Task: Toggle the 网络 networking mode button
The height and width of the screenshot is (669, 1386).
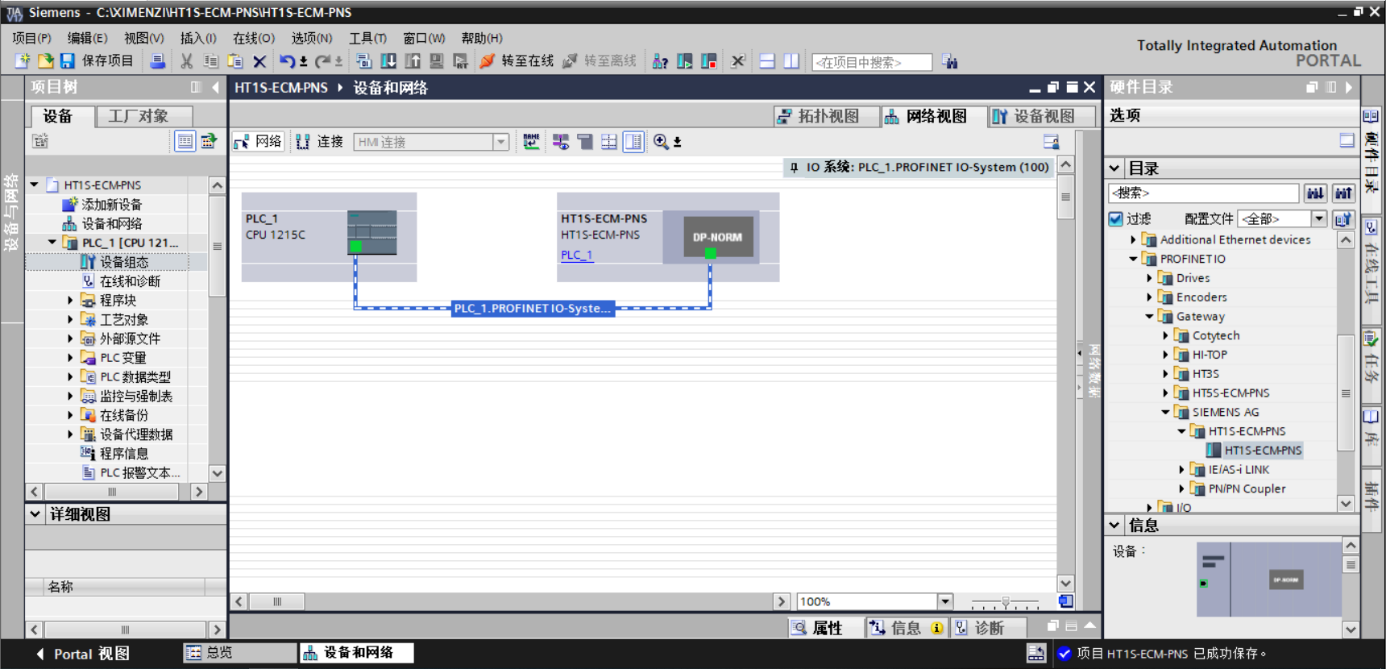Action: (259, 142)
